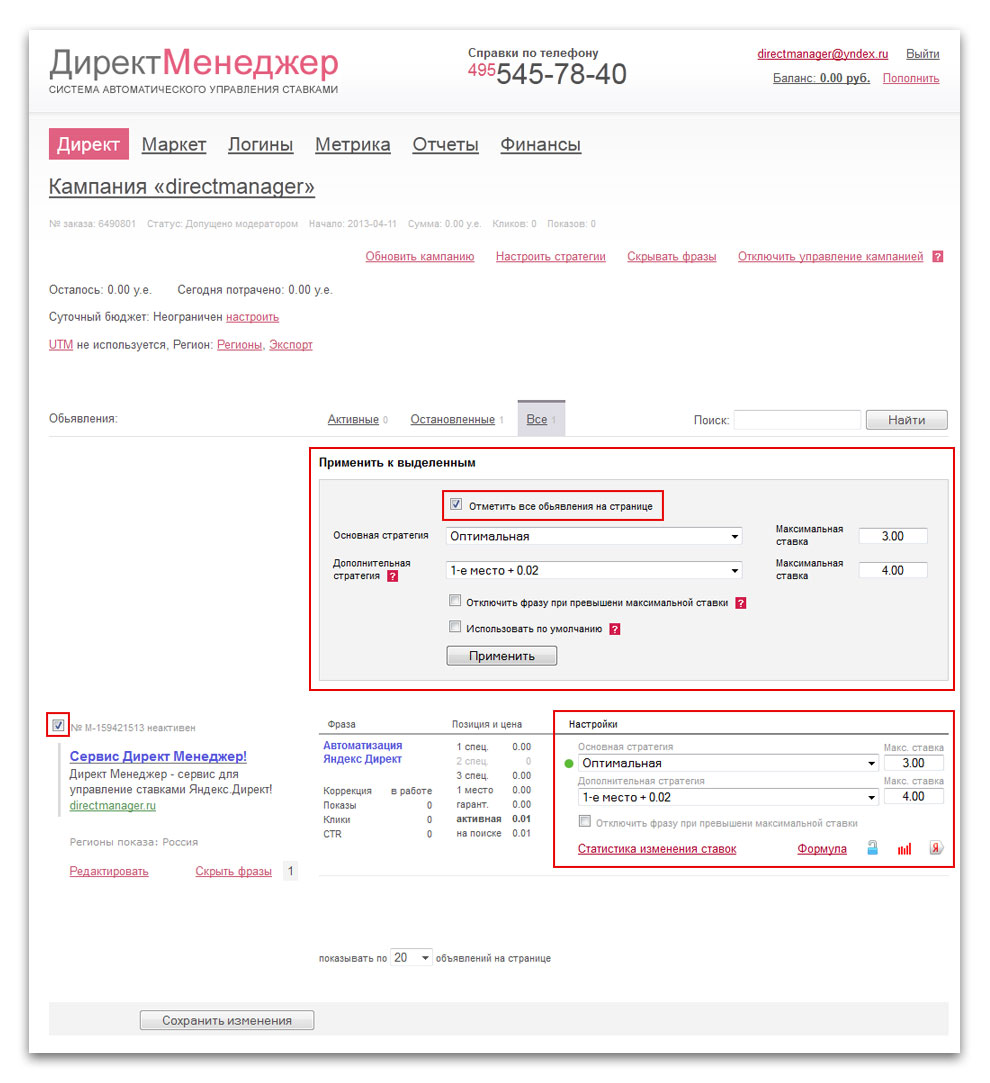This screenshot has height=1083, width=990.
Task: Click the Поиск text field
Action: [x=796, y=420]
